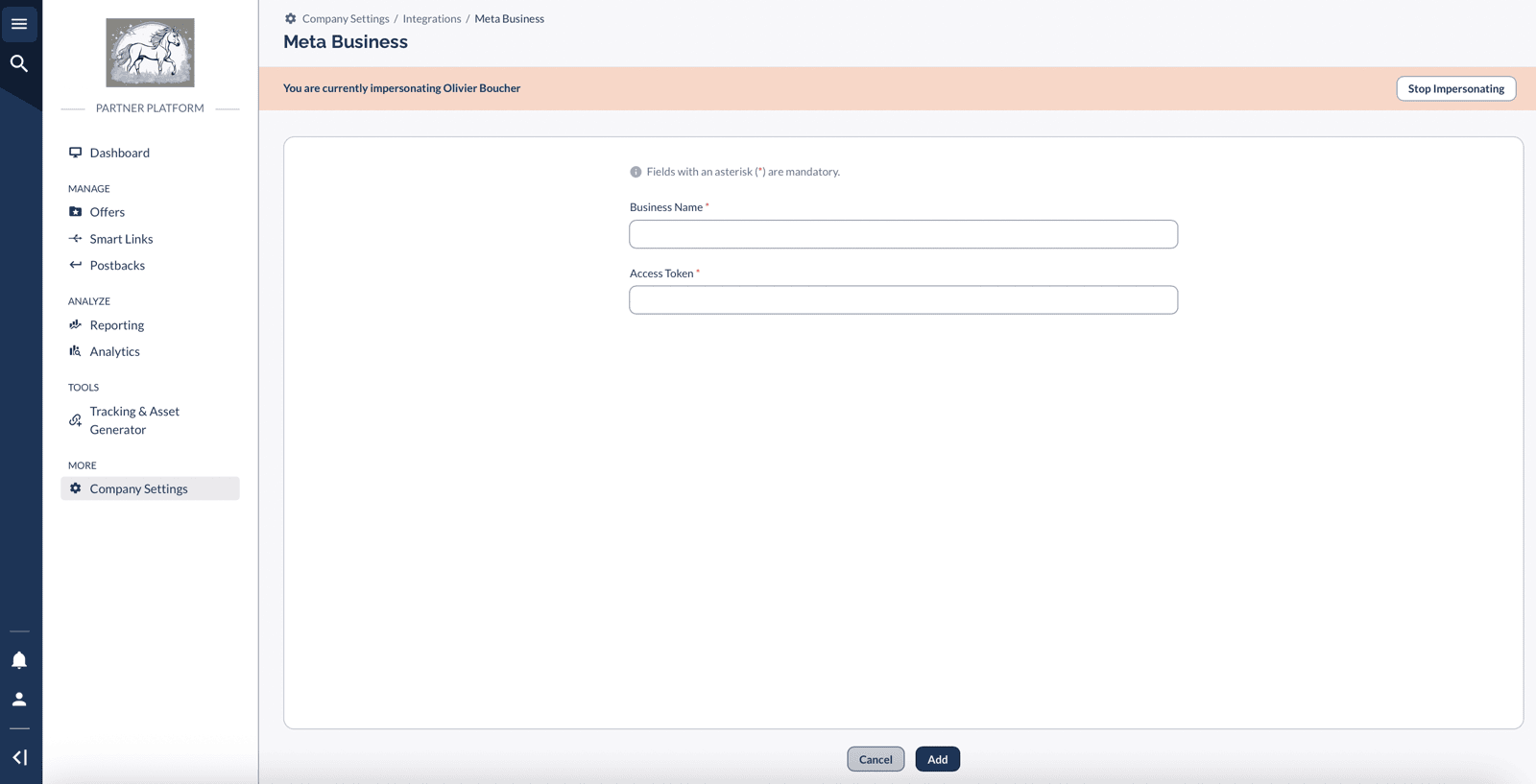Click the Stop Impersonating button
Viewport: 1536px width, 784px height.
[x=1456, y=88]
